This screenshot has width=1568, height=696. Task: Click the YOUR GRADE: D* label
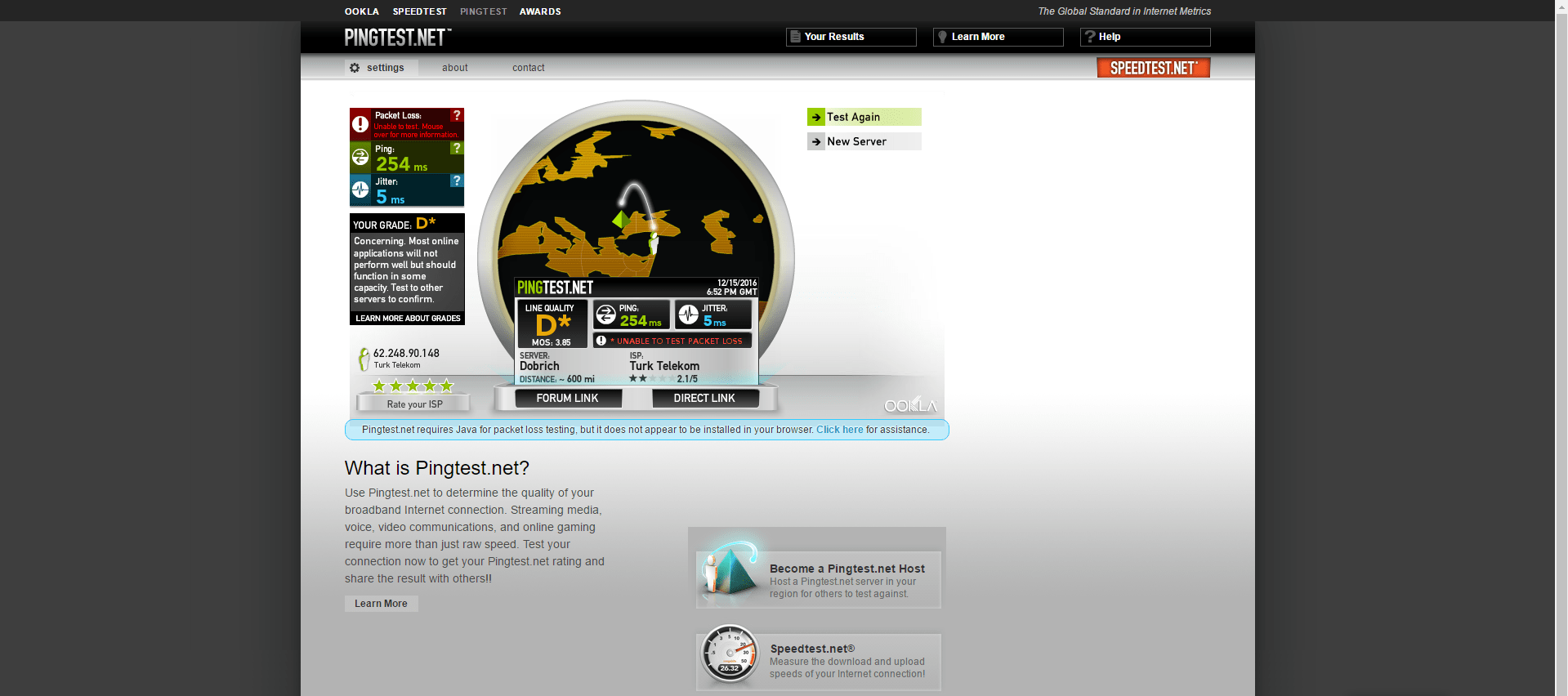click(x=394, y=223)
